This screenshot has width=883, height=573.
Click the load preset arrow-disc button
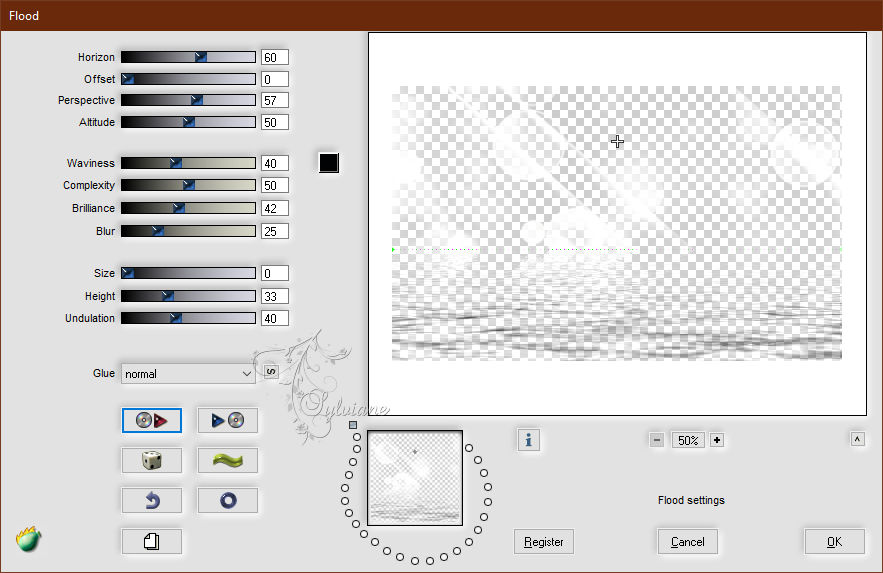point(228,420)
